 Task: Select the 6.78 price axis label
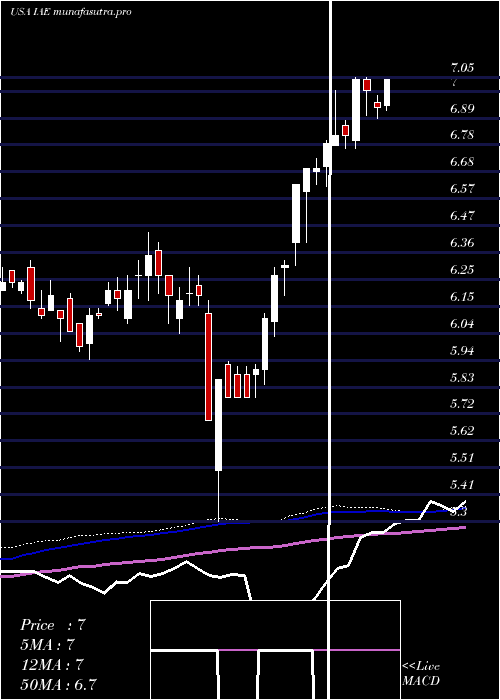pyautogui.click(x=462, y=135)
